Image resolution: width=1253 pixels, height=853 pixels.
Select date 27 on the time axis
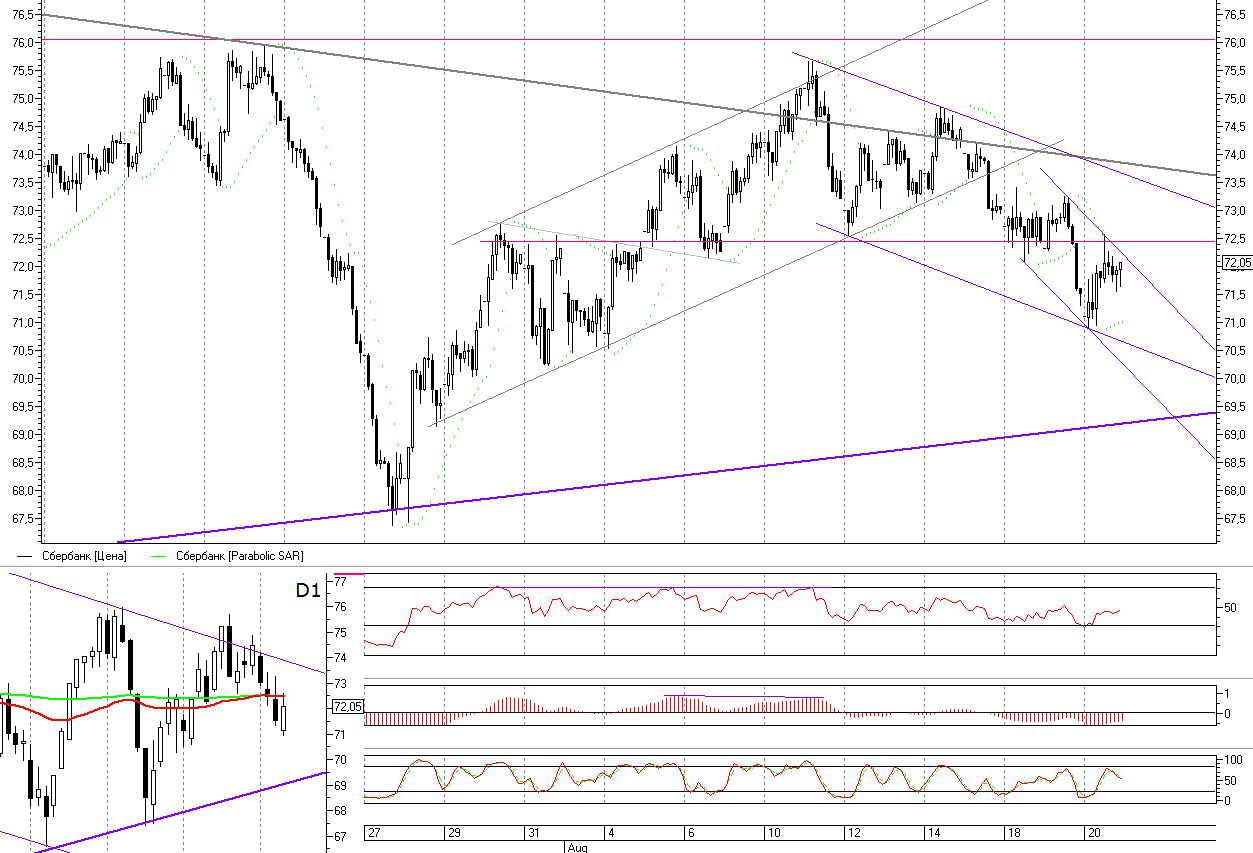coord(374,833)
